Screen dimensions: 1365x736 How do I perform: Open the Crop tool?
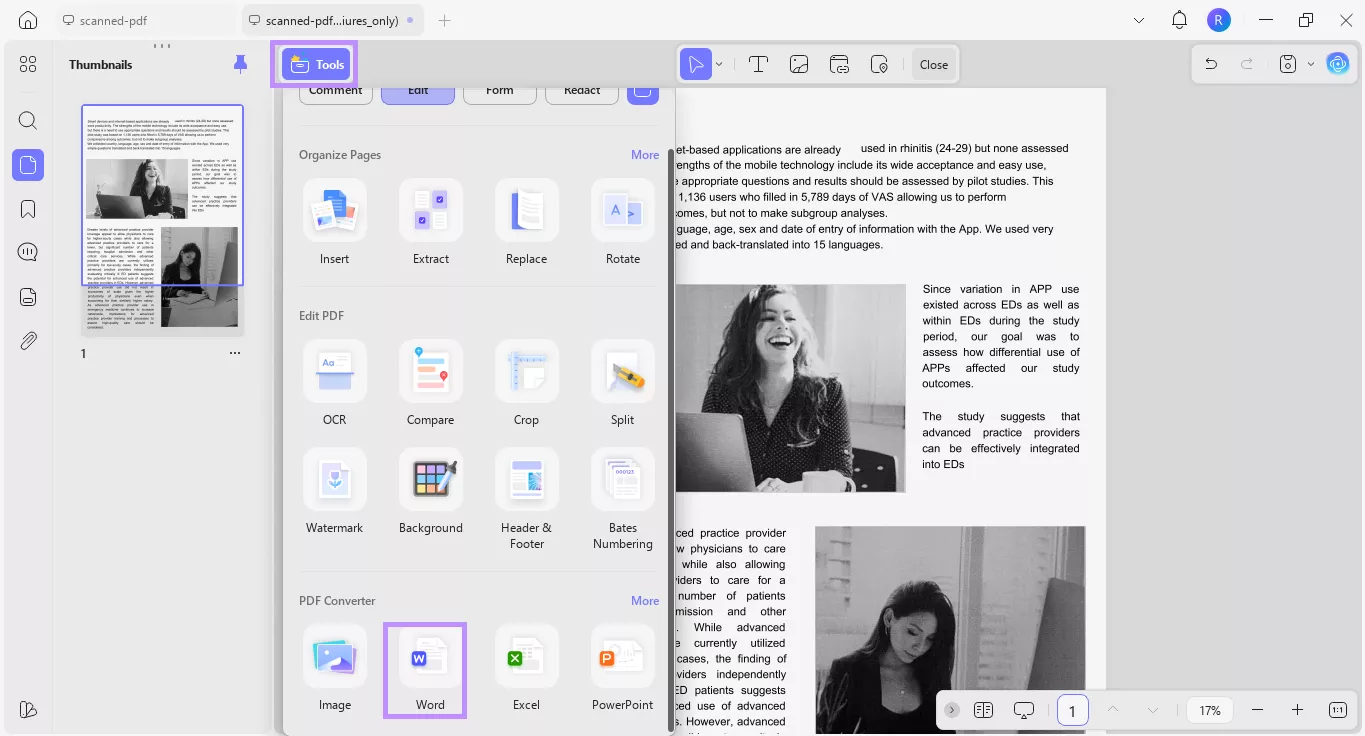pos(526,372)
